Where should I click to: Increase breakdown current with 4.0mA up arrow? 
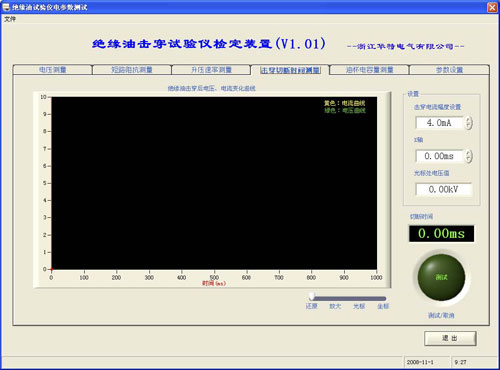coord(469,120)
